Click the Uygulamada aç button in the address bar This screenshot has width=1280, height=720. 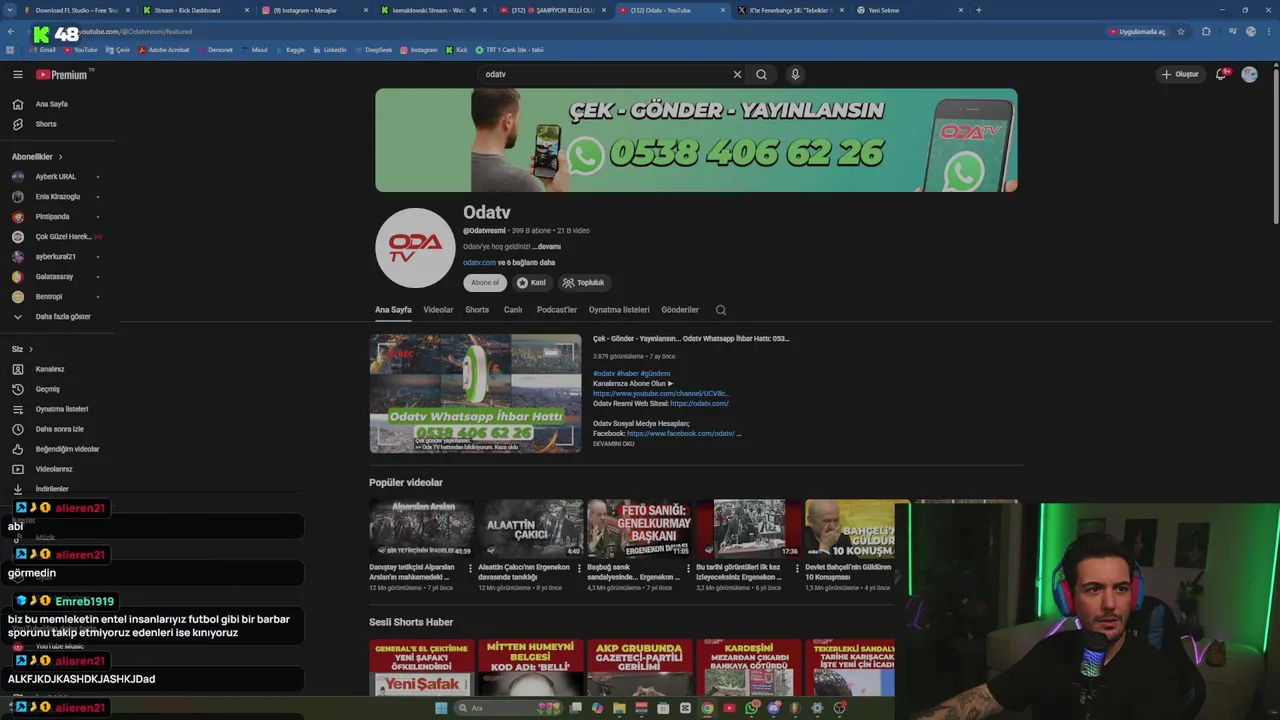1137,32
